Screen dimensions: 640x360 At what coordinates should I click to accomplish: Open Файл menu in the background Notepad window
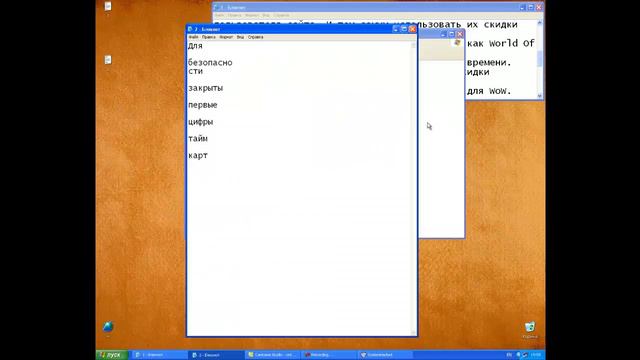click(x=220, y=15)
